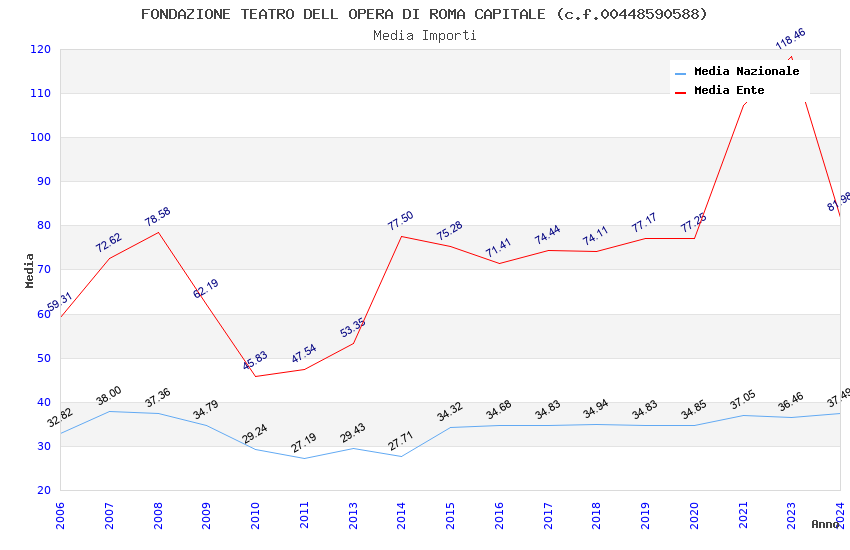850x550 pixels.
Task: Click the 29.24 national average label
Action: pyautogui.click(x=255, y=433)
